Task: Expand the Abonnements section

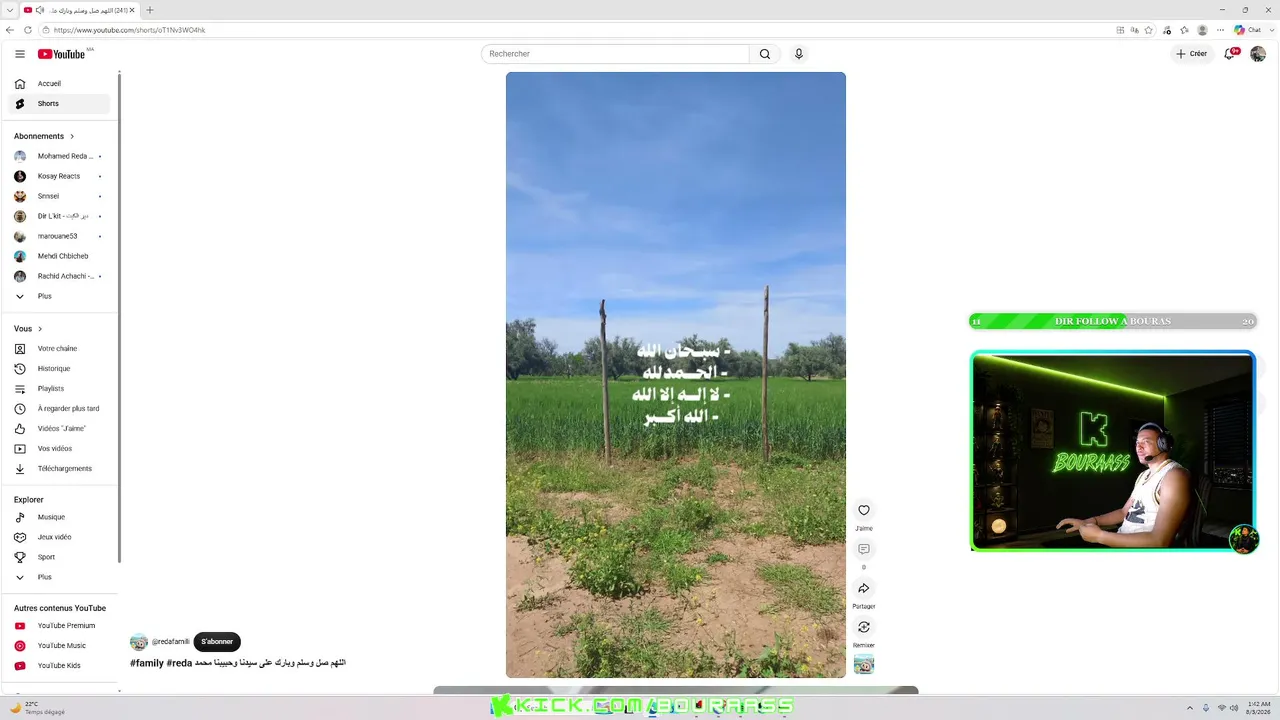Action: pyautogui.click(x=44, y=136)
